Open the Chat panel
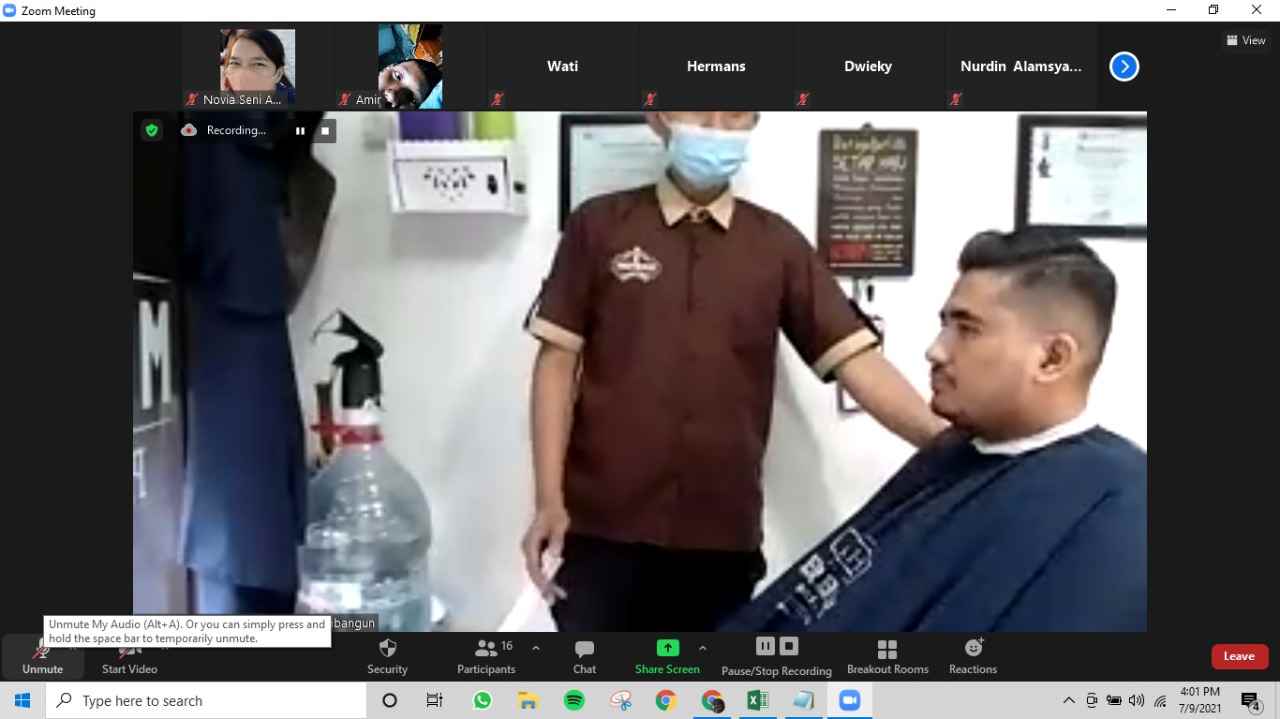 (x=584, y=656)
